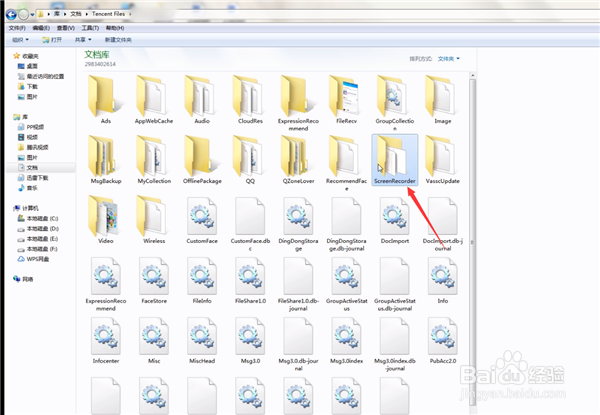Open the 排列方式 文件夹 dropdown
The image size is (600, 415).
[x=448, y=59]
